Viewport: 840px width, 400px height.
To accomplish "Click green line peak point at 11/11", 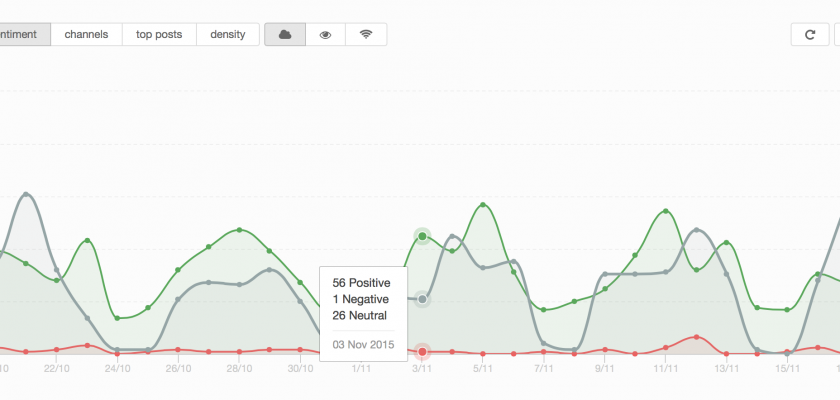I will 666,211.
